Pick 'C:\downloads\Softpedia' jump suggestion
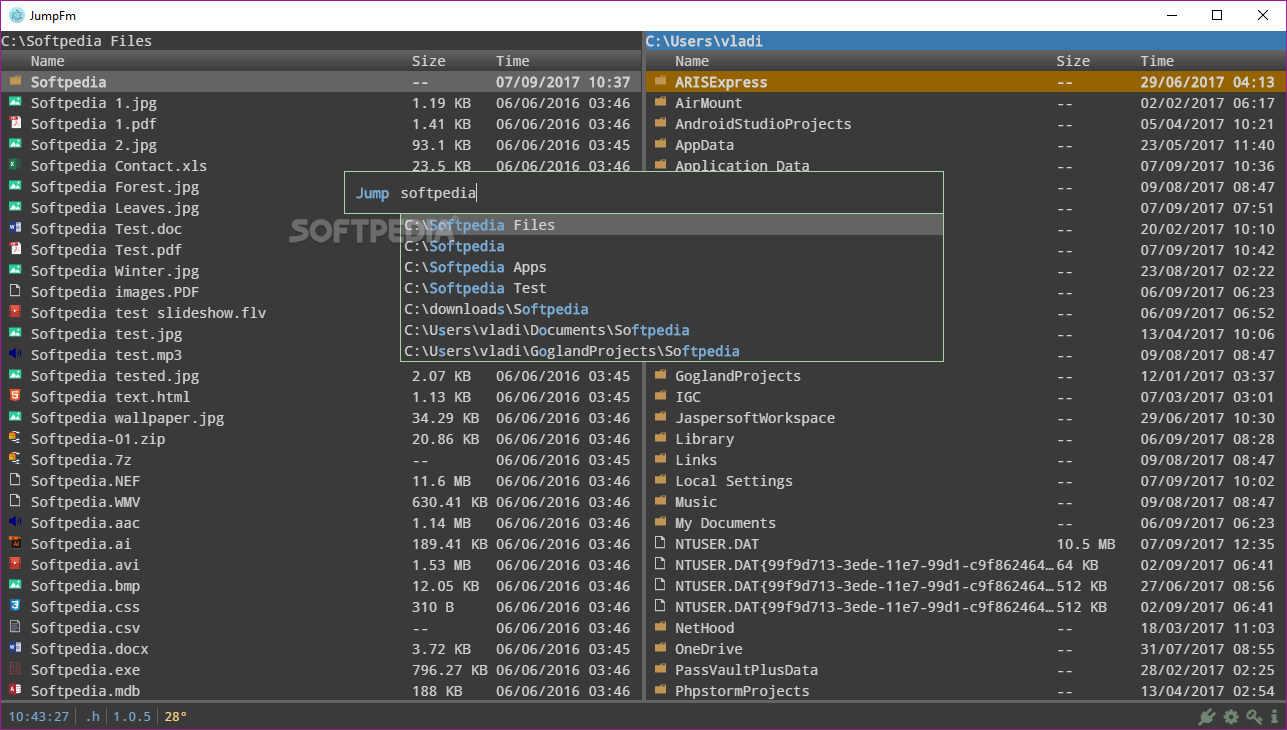Image resolution: width=1287 pixels, height=730 pixels. point(672,309)
